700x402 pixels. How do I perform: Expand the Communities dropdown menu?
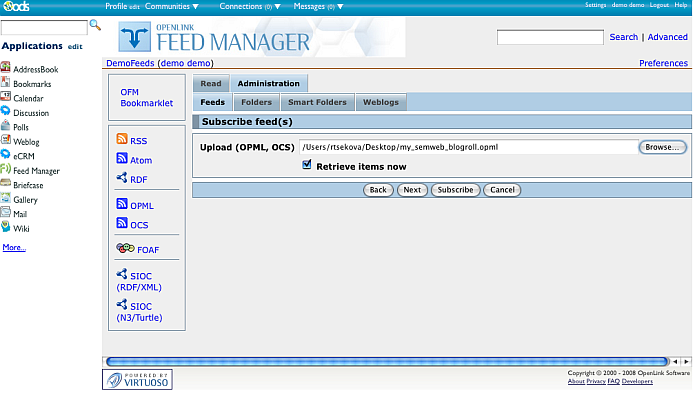pos(195,6)
